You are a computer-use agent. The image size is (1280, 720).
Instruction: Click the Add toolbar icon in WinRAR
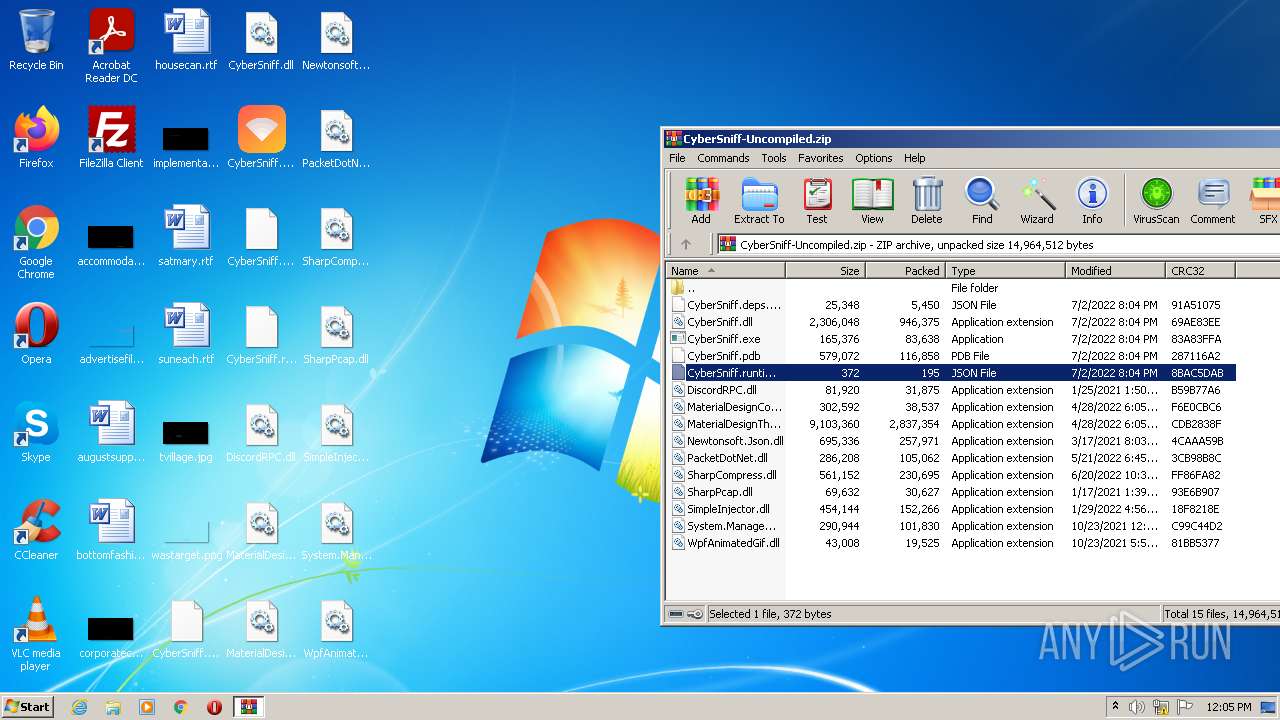(x=701, y=201)
